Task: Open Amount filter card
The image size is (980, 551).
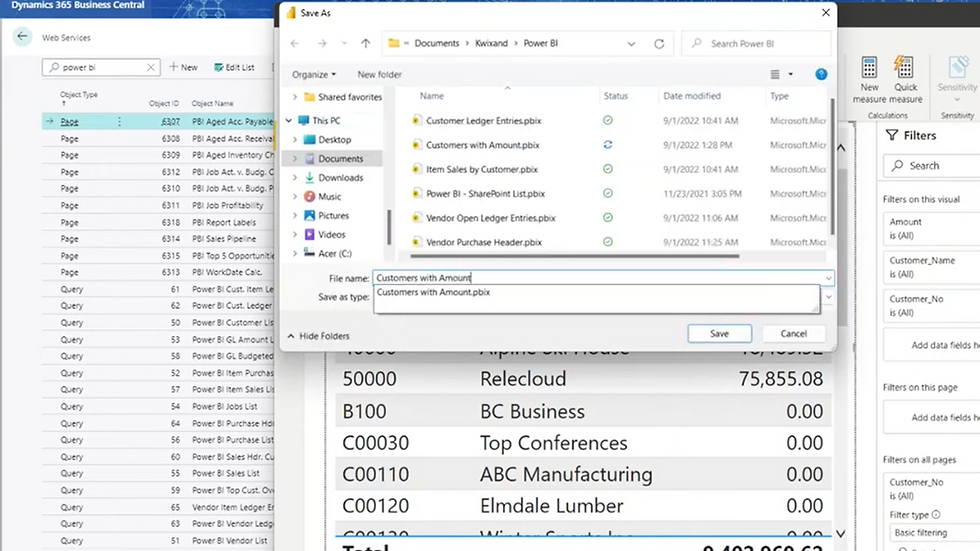Action: [x=931, y=228]
